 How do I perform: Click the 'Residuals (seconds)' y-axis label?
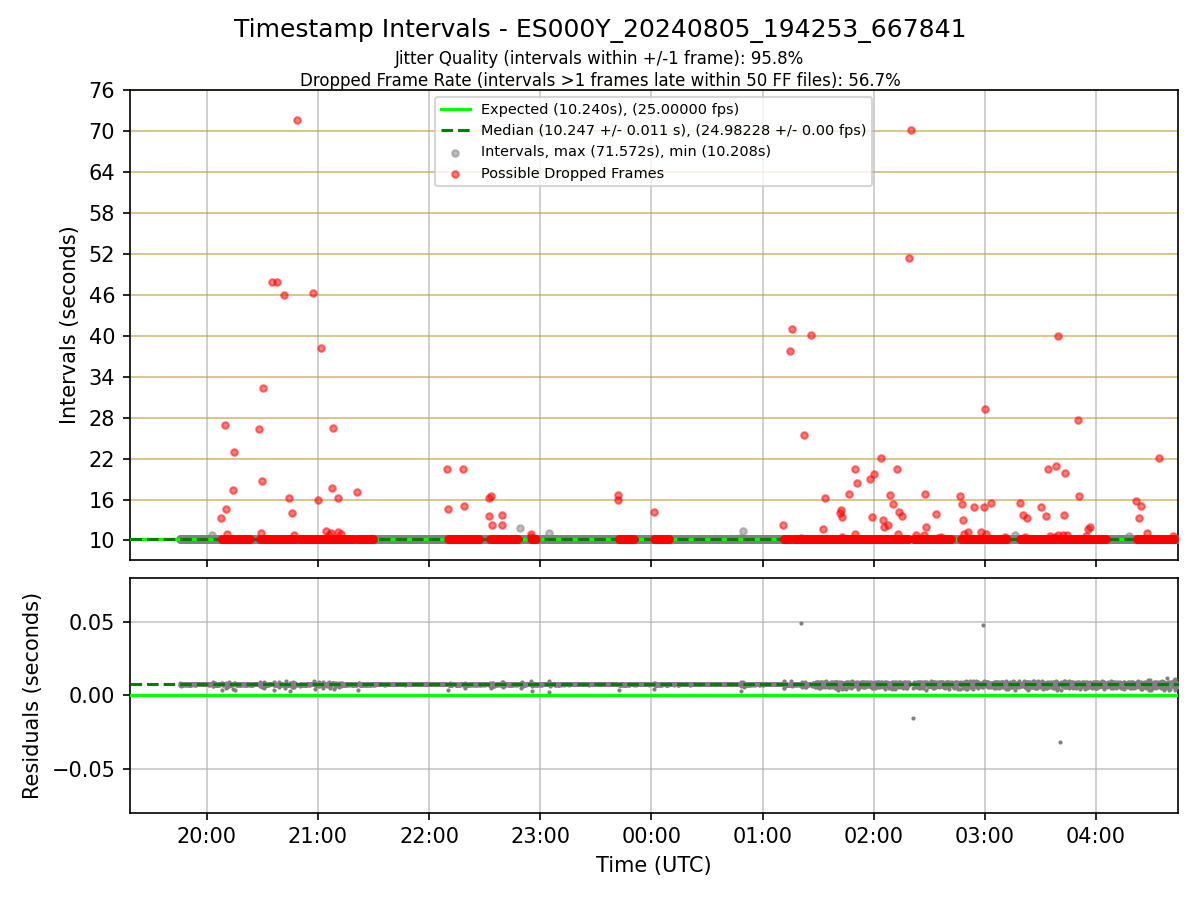tap(32, 696)
